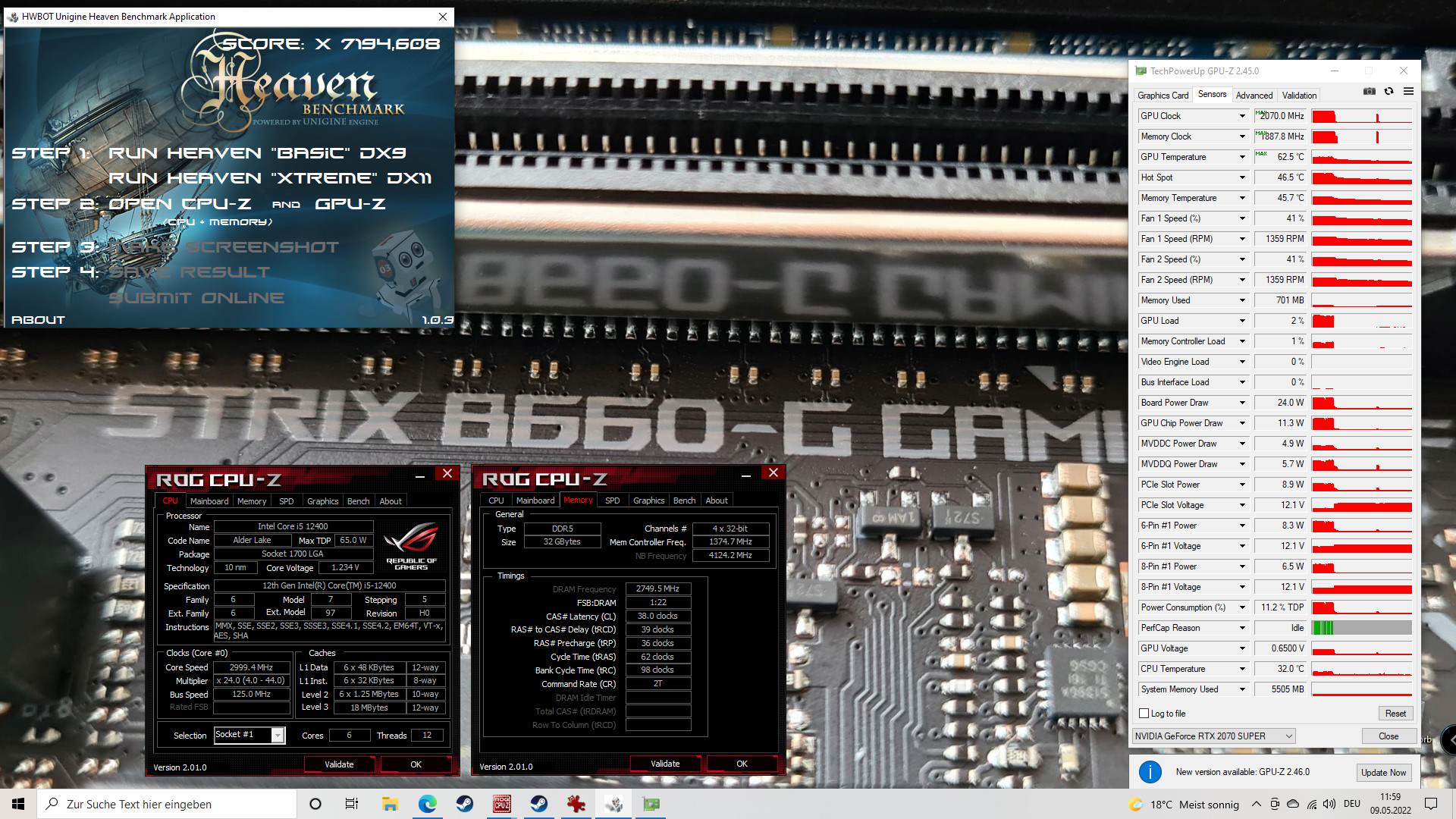The height and width of the screenshot is (819, 1456).
Task: Click the GPU-Z green card taskbar icon
Action: coord(651,804)
